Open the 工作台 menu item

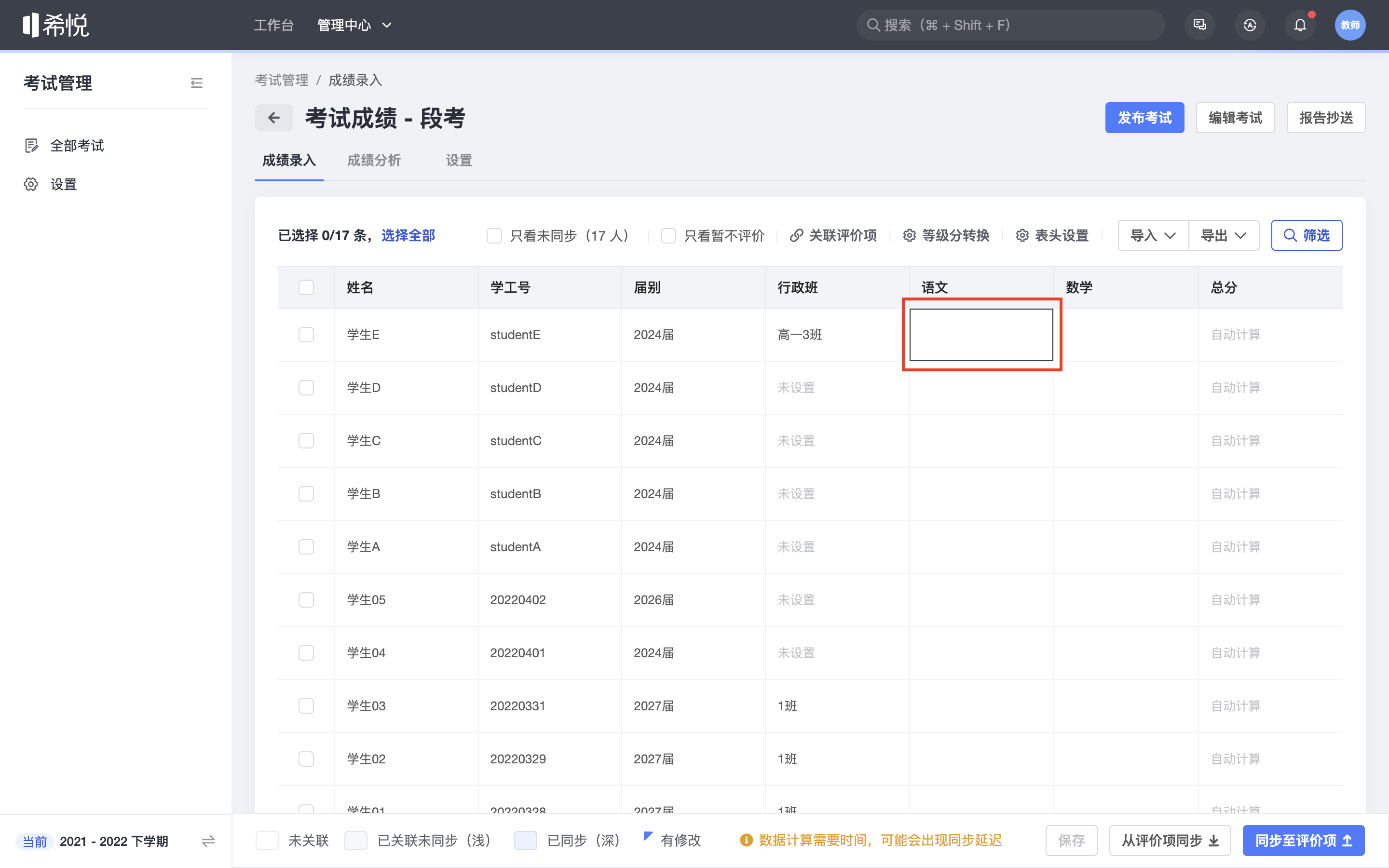274,25
